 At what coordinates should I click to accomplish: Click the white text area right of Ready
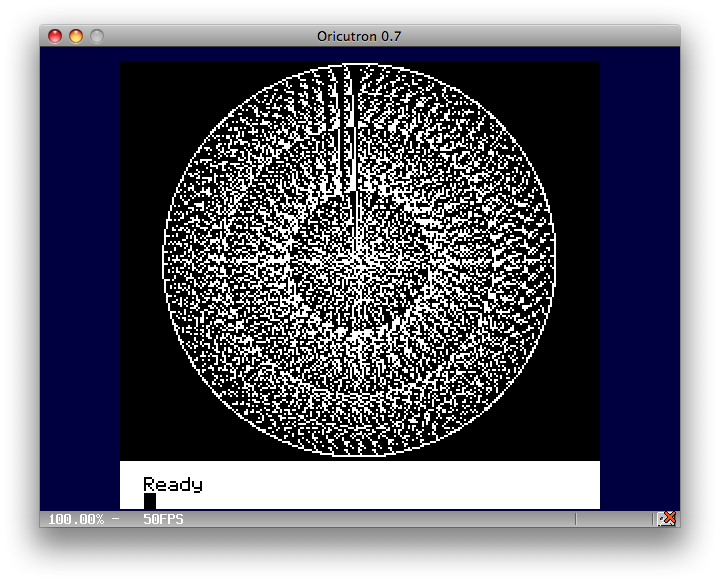(x=400, y=485)
